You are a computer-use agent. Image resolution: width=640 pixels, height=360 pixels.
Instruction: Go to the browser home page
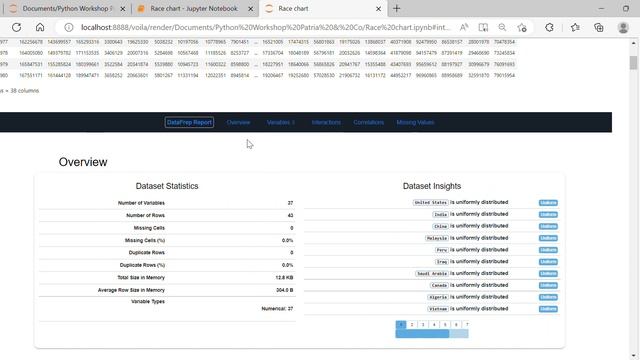tap(40, 27)
